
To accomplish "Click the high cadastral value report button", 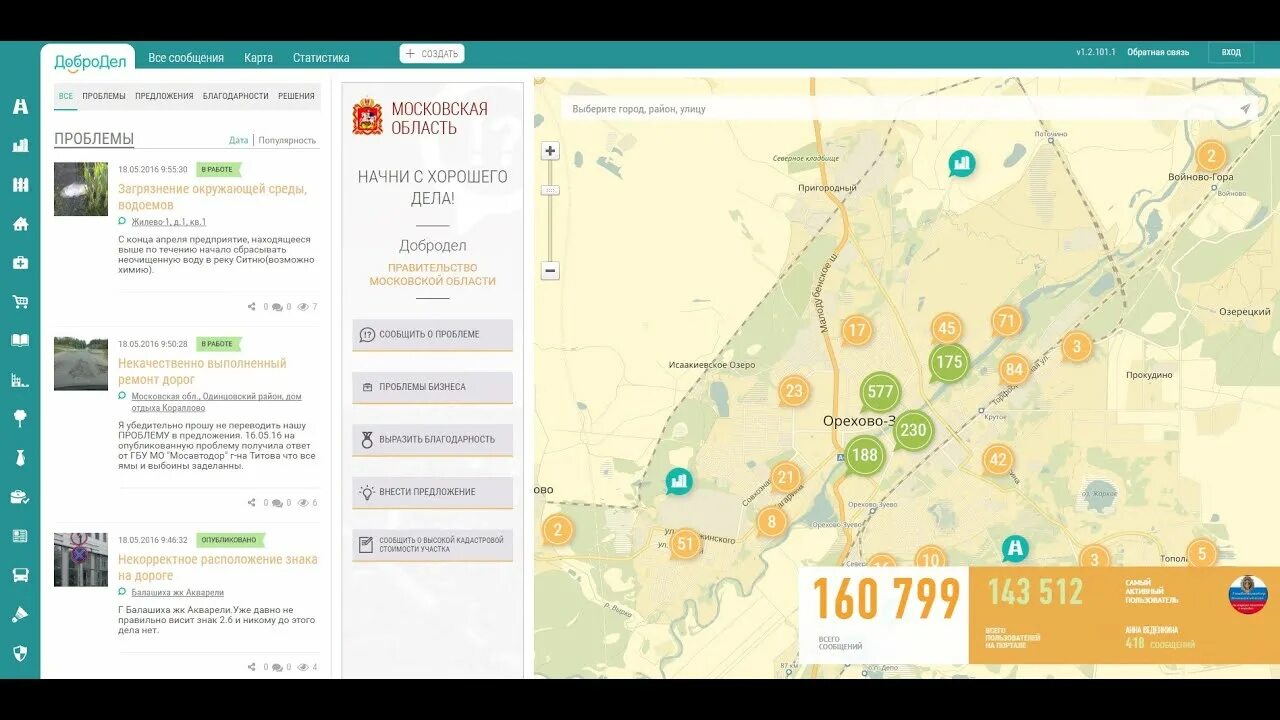I will tap(432, 544).
